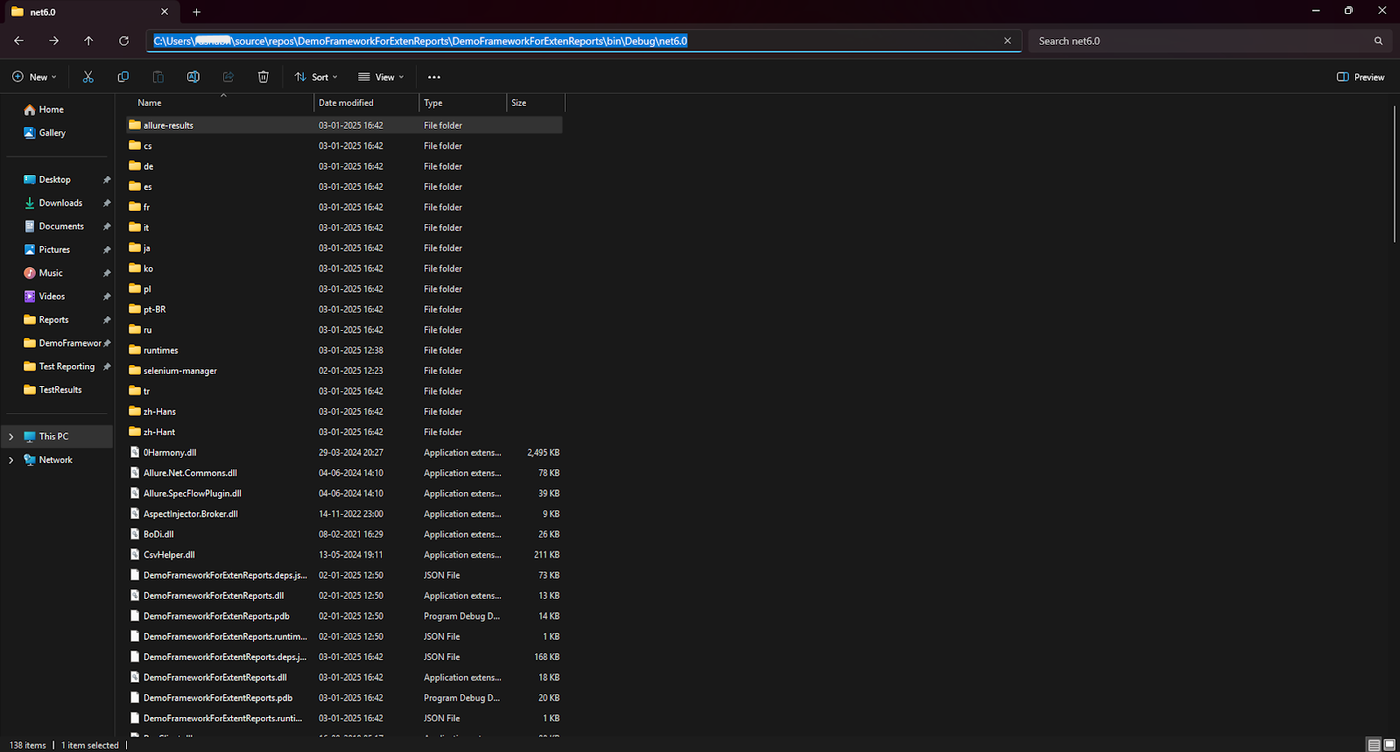Click the Cut scissors icon in toolbar
Image resolution: width=1400 pixels, height=752 pixels.
88,77
